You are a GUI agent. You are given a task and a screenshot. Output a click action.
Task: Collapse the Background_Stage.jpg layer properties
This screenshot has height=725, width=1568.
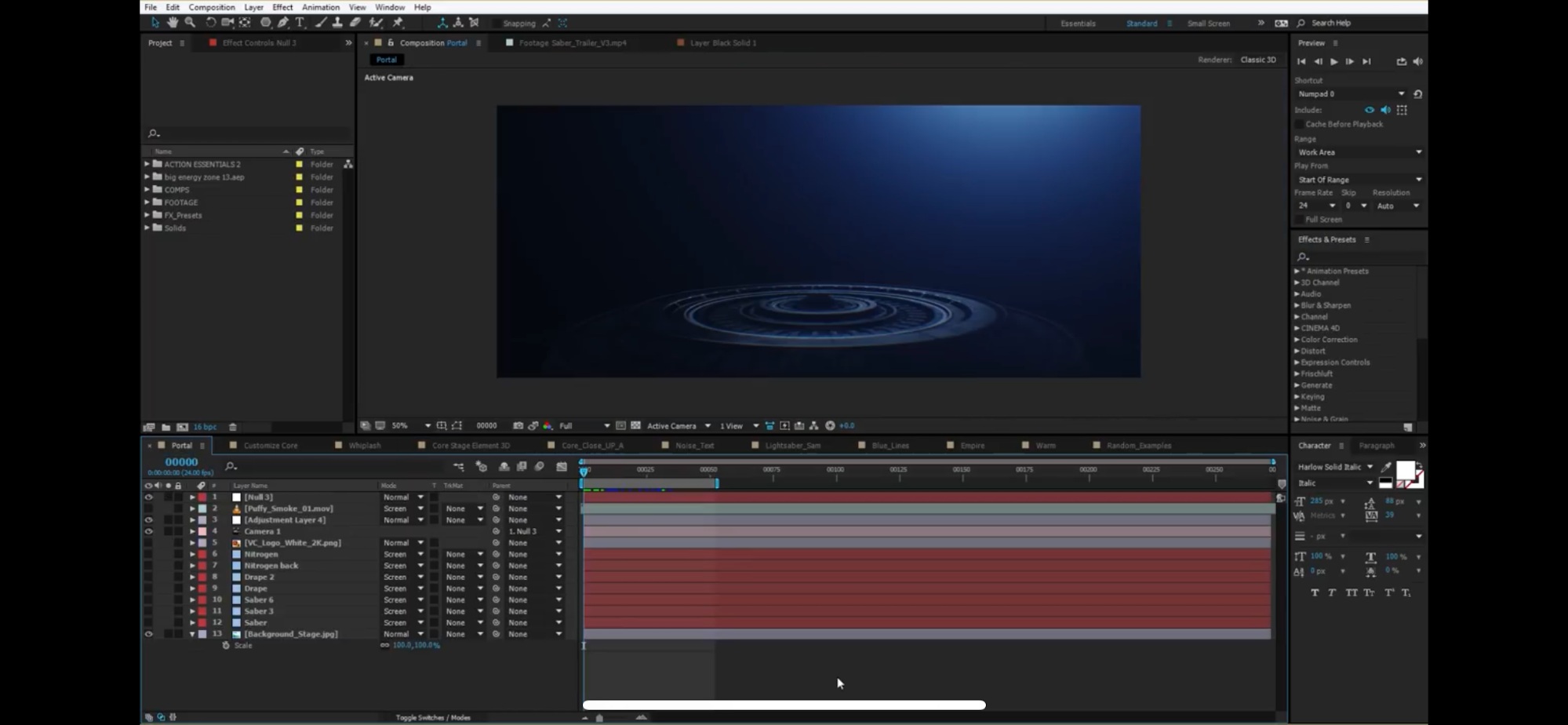[192, 634]
